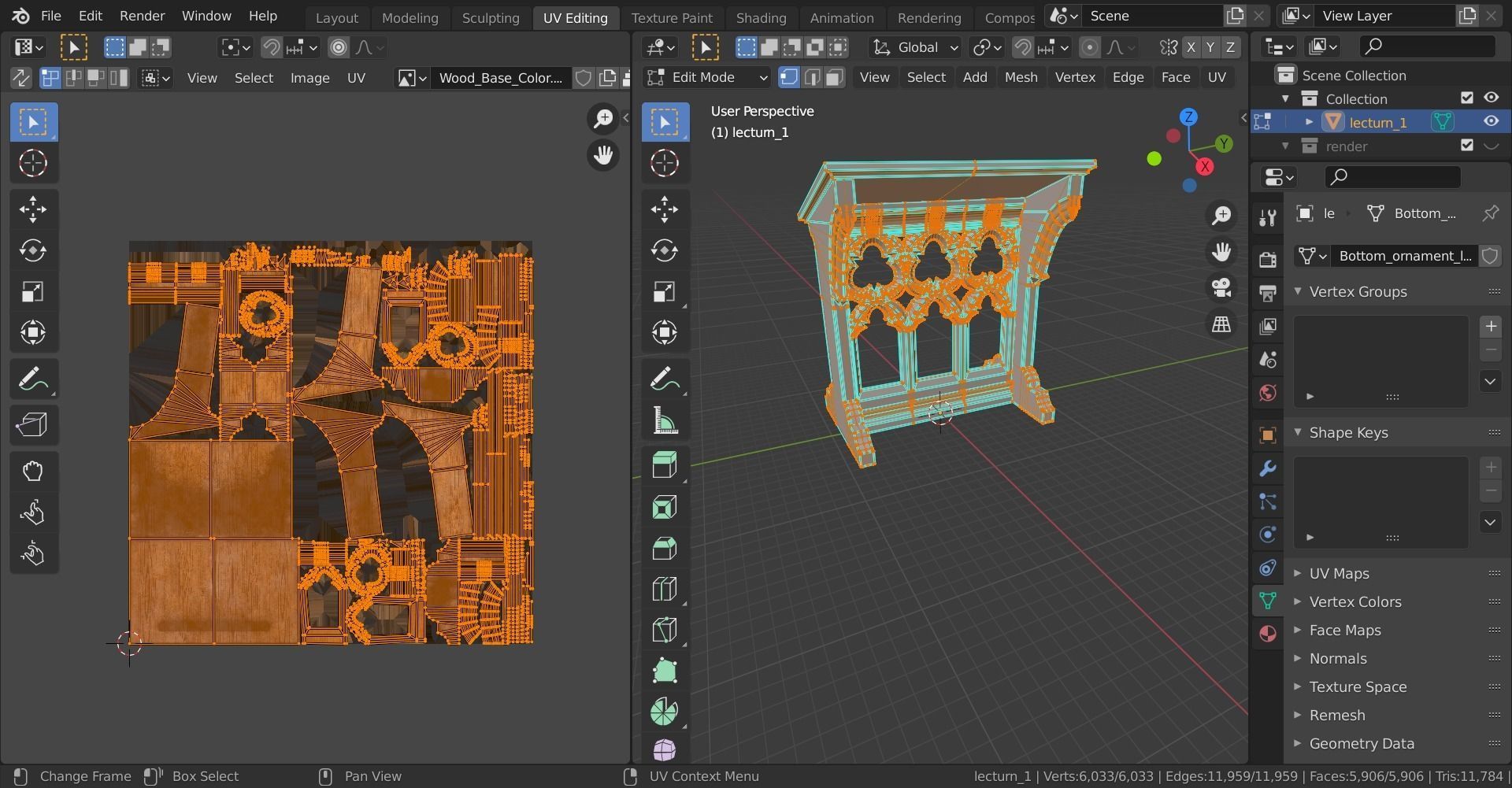Enable face select mode in 3D viewport
1512x788 pixels.
click(x=835, y=77)
